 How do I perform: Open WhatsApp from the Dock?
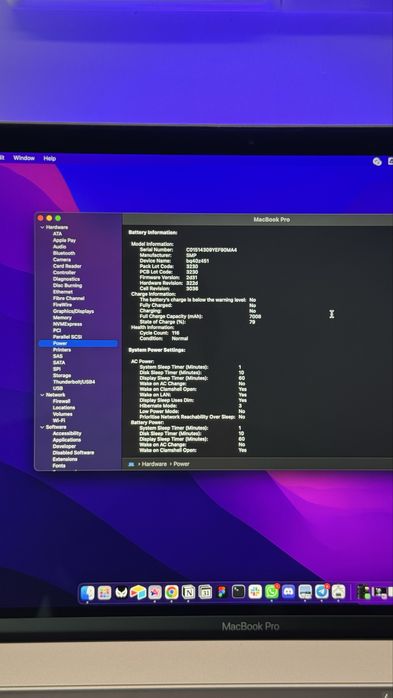[271, 592]
